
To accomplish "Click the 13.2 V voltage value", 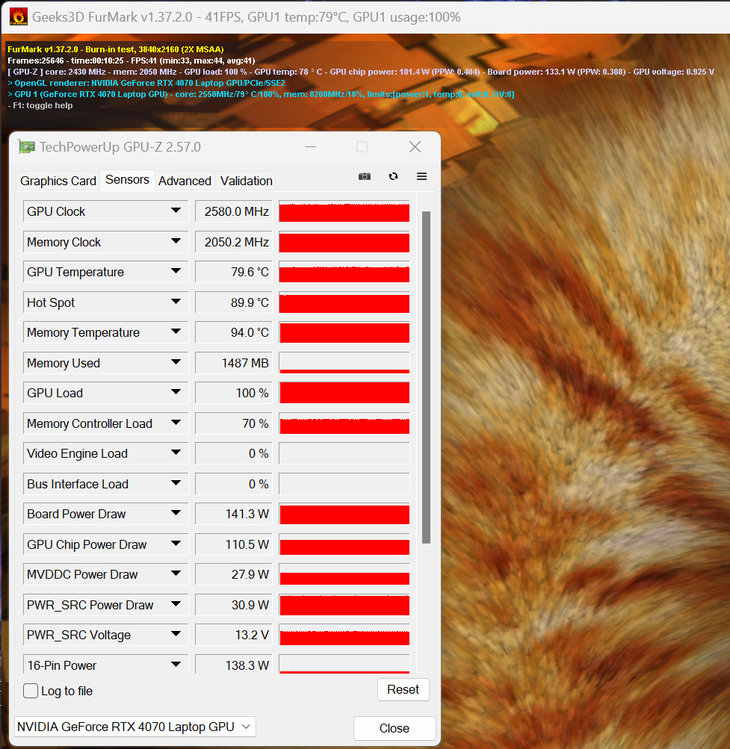I will pos(234,635).
